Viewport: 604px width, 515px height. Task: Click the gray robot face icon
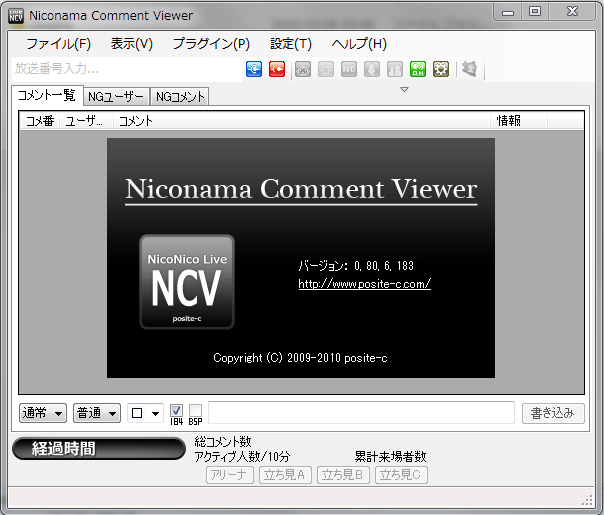[303, 69]
